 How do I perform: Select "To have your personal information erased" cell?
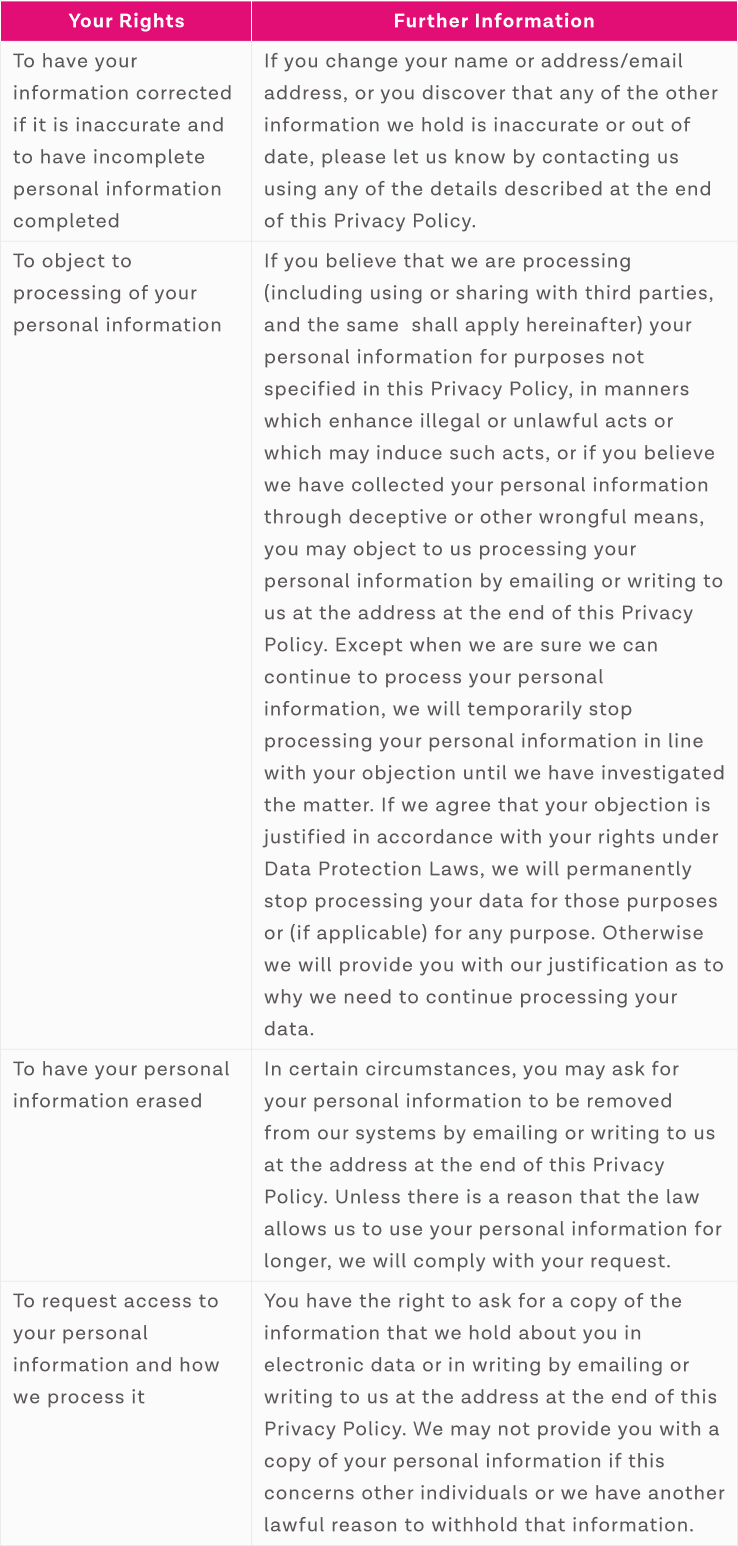[x=121, y=1085]
